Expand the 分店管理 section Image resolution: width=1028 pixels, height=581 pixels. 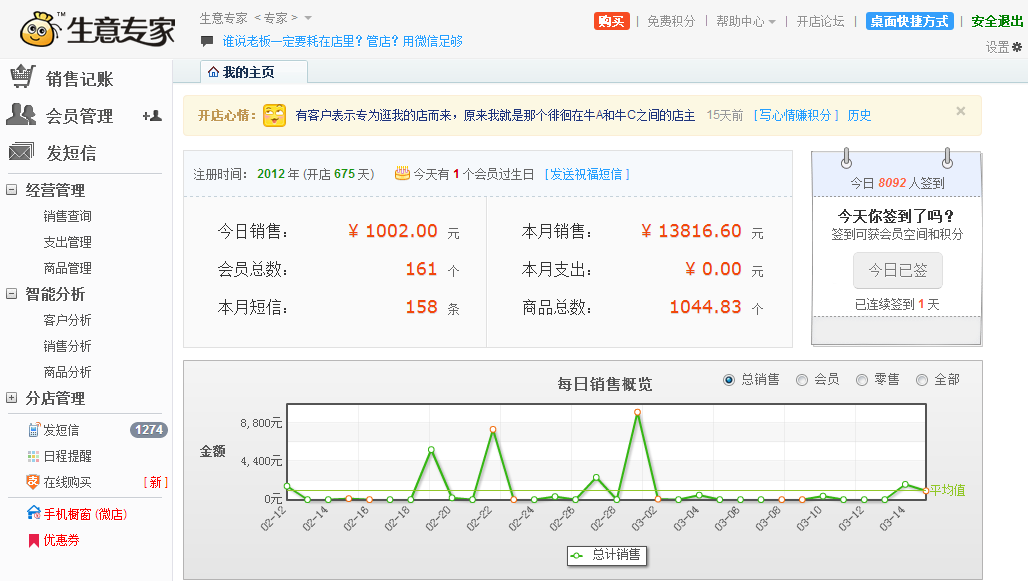pyautogui.click(x=12, y=398)
